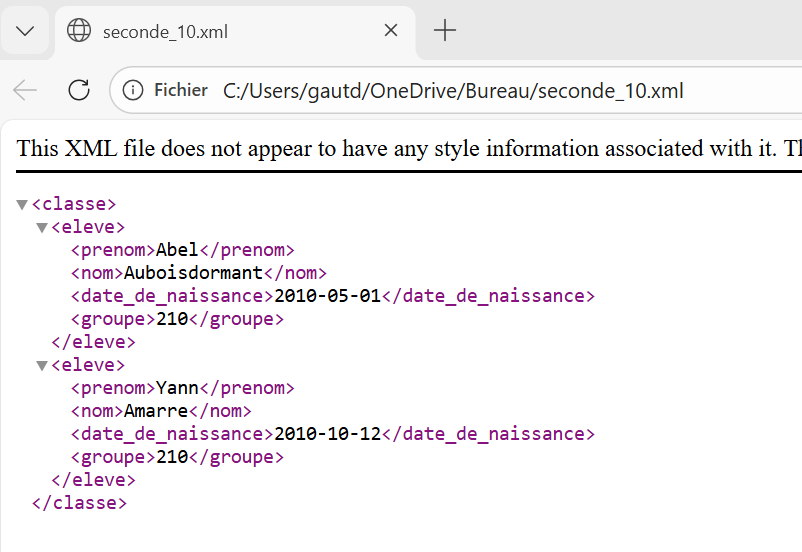This screenshot has height=552, width=802.
Task: Click the closing classe tag
Action: (79, 503)
